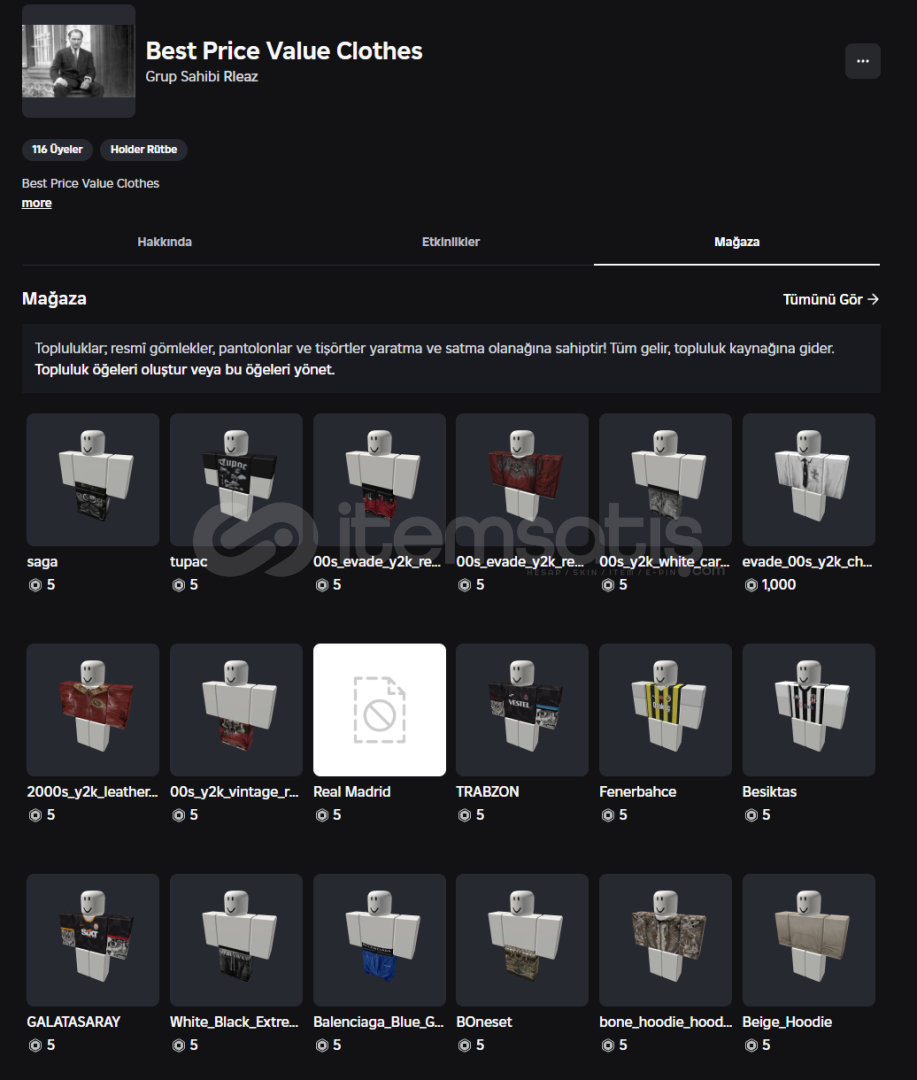917x1080 pixels.
Task: Click Robux icon under Besiktas
Action: tap(751, 816)
